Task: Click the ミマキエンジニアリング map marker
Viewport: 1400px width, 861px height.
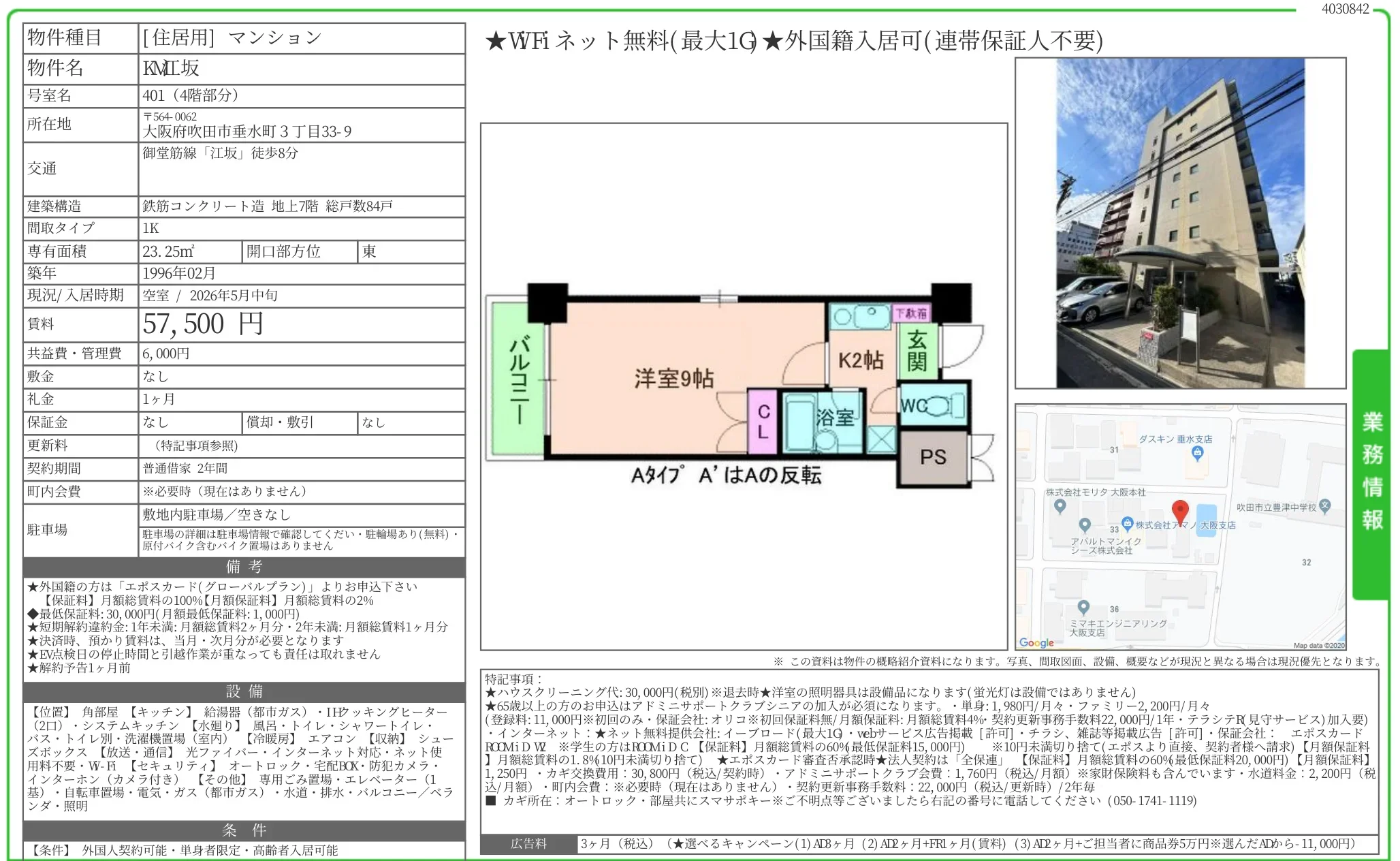Action: (x=1083, y=607)
